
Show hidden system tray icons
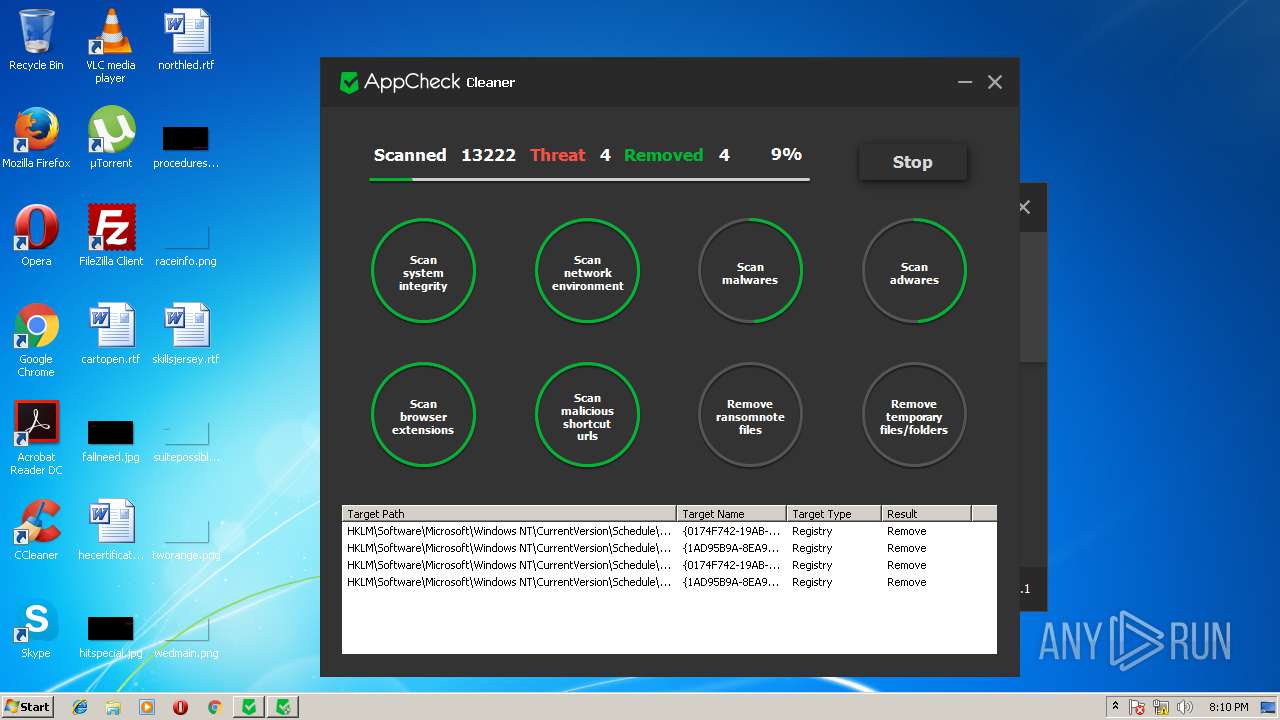click(1115, 707)
